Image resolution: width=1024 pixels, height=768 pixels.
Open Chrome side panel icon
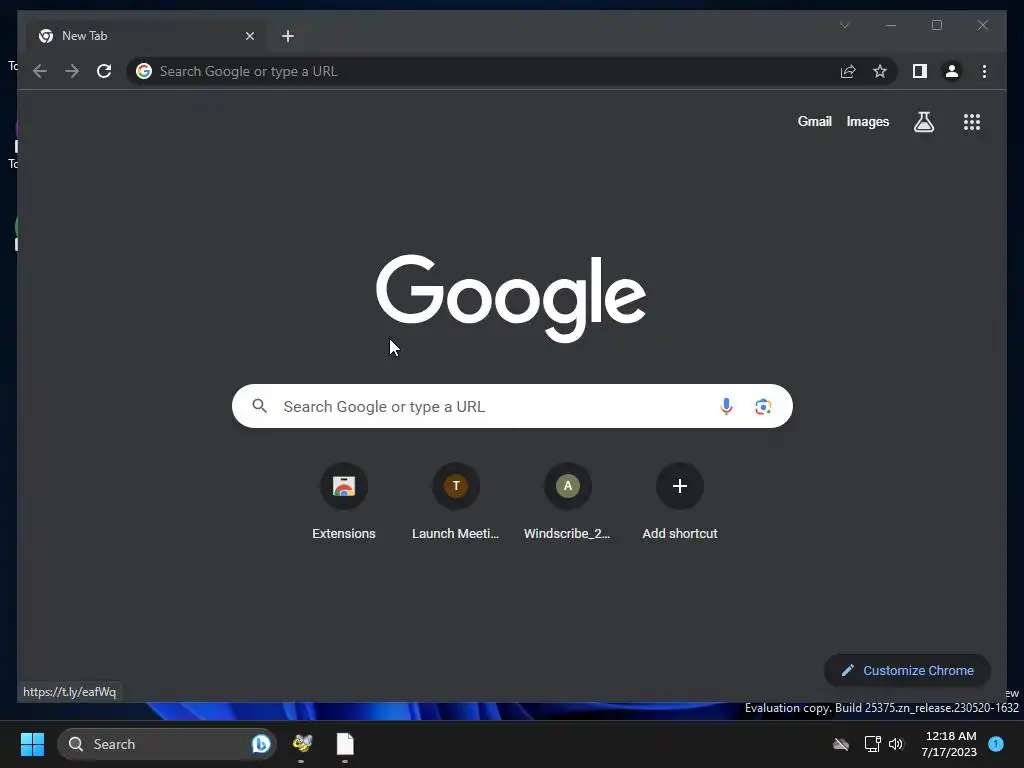920,71
